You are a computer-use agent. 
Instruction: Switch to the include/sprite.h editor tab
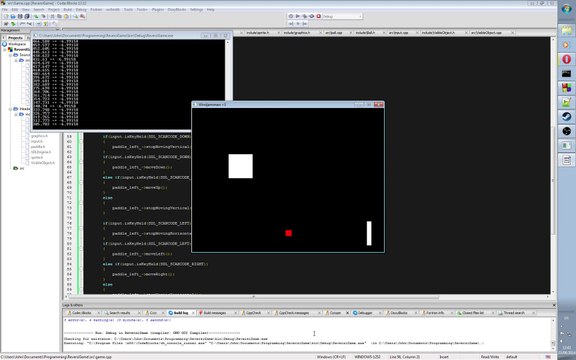pos(258,33)
